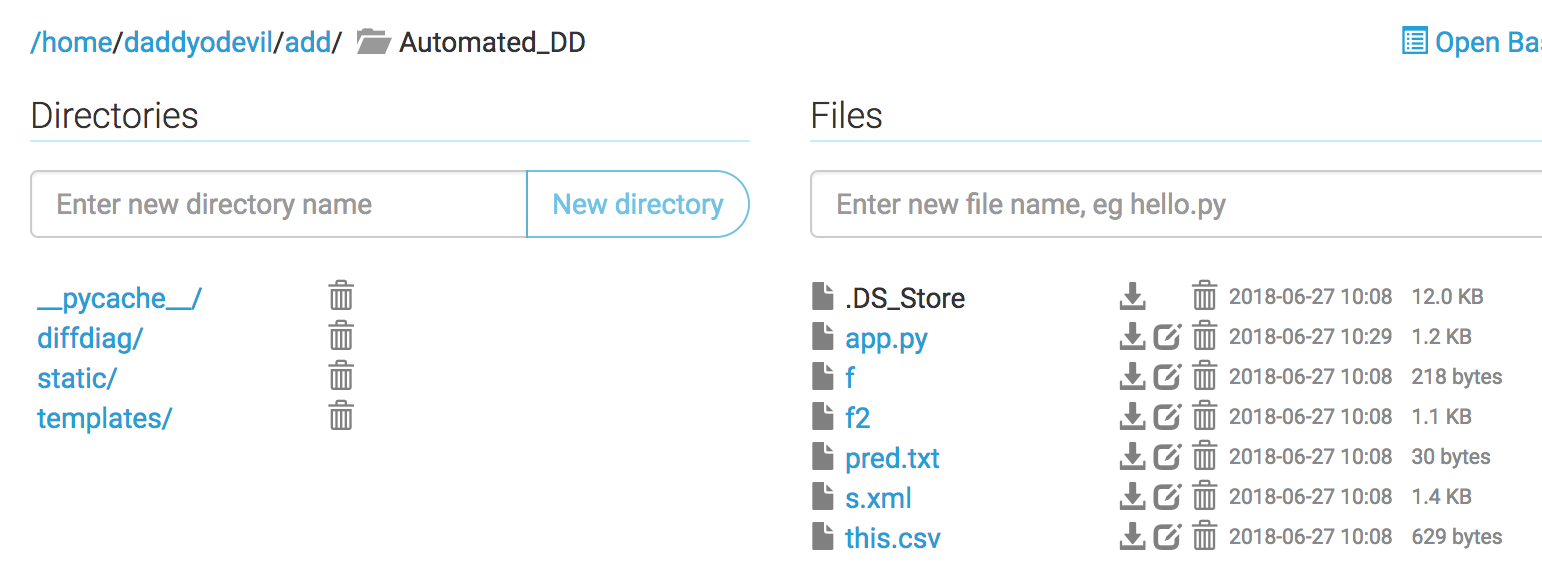Download the s.xml file

pyautogui.click(x=1133, y=497)
